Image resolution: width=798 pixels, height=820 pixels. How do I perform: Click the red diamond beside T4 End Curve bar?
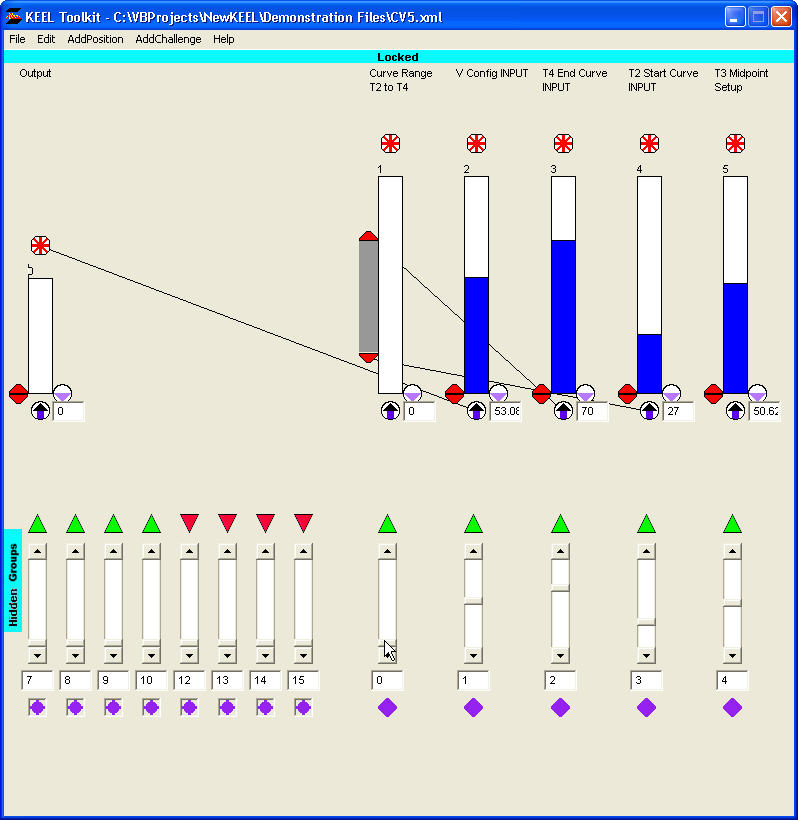tap(541, 393)
